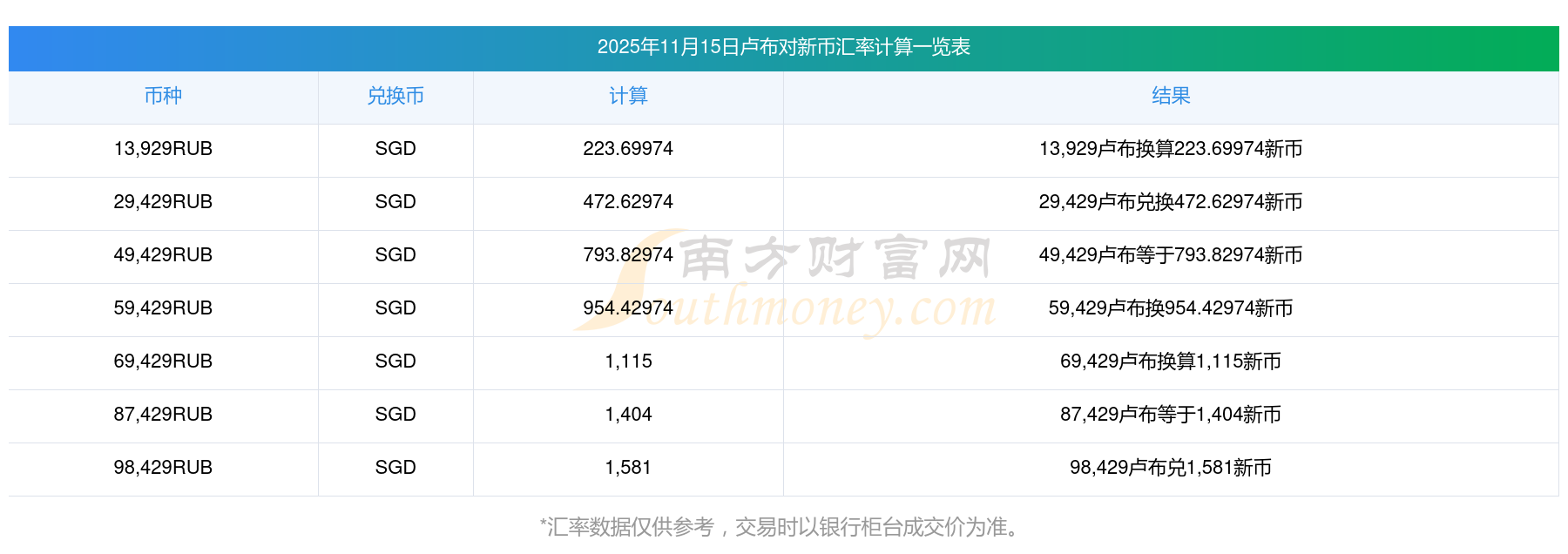
Task: Click result 49,429卢布等于793.82974新币
Action: point(1171,255)
